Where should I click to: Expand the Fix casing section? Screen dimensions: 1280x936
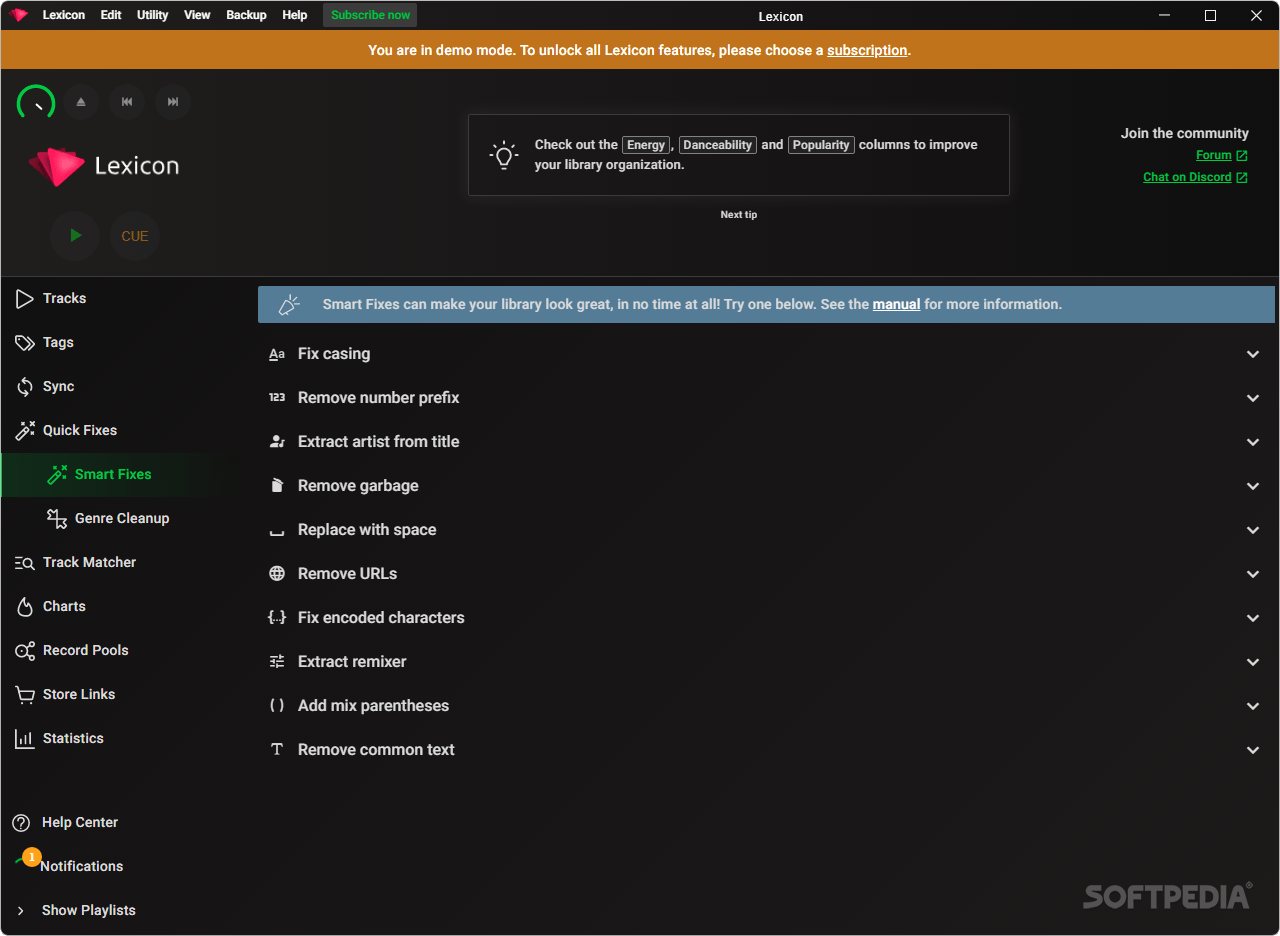766,354
